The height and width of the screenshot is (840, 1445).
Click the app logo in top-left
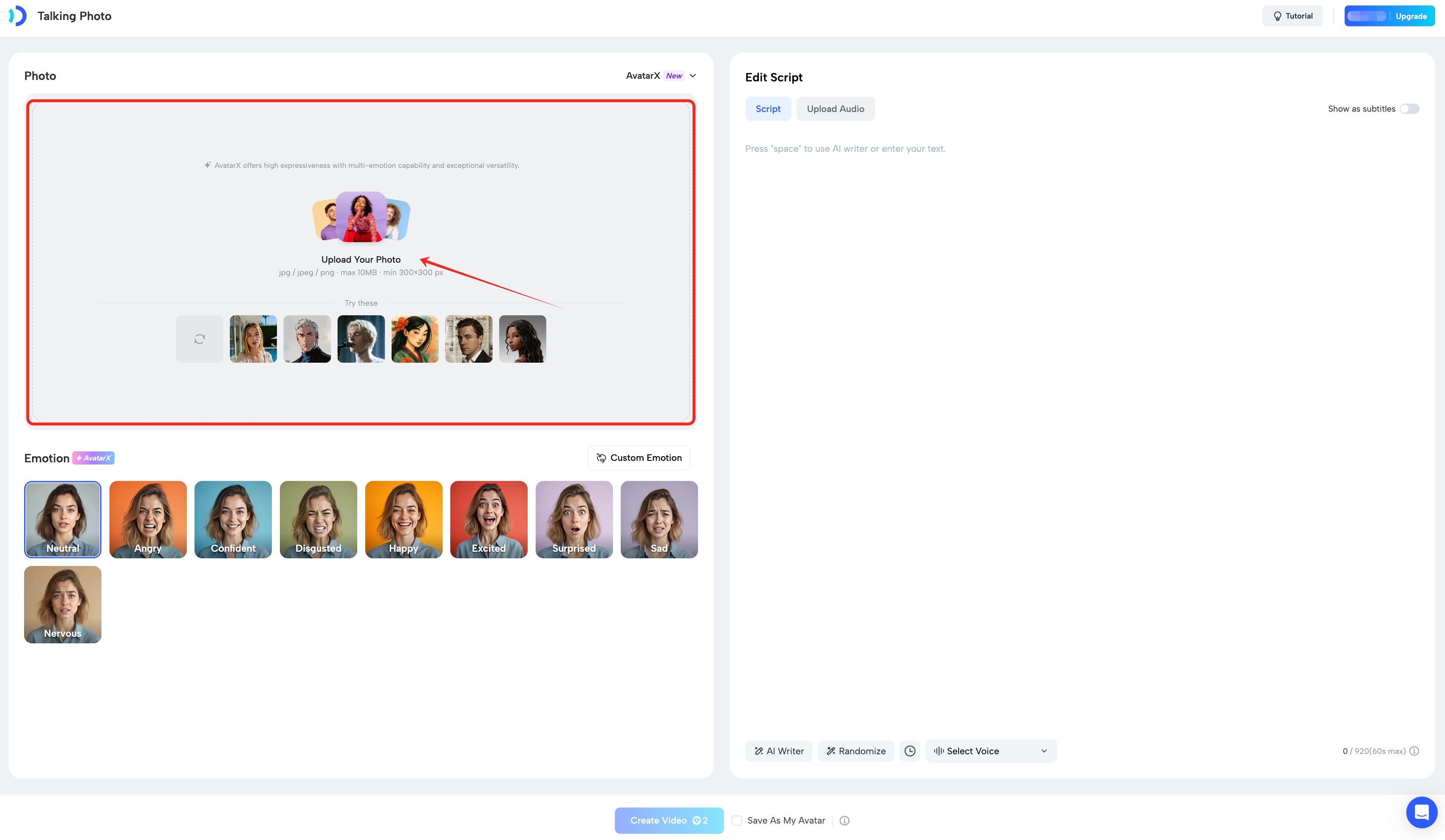pos(17,16)
